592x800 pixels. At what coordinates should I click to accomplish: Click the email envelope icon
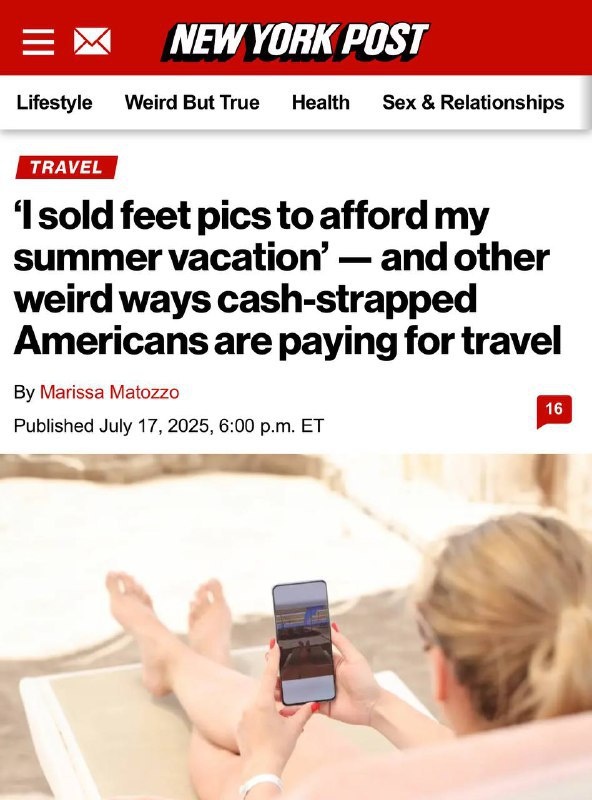(x=92, y=41)
